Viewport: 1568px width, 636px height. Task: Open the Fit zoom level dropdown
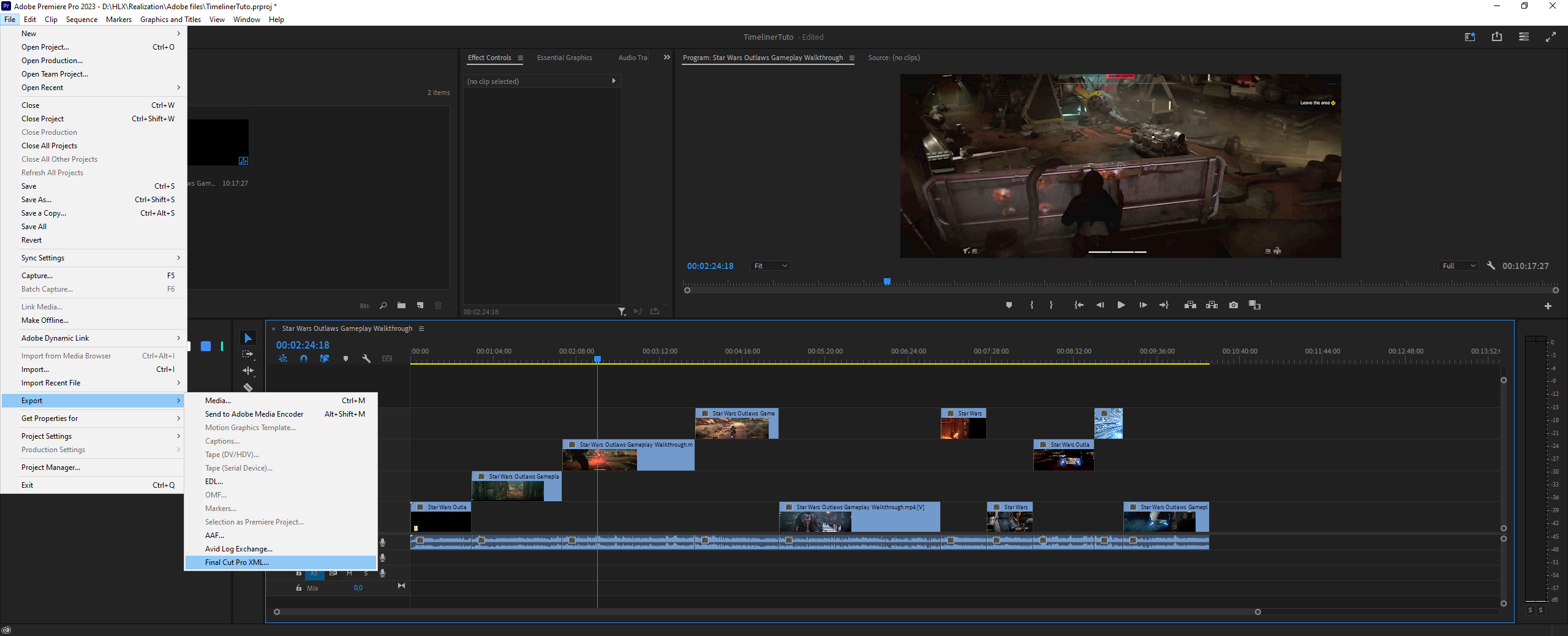(770, 266)
